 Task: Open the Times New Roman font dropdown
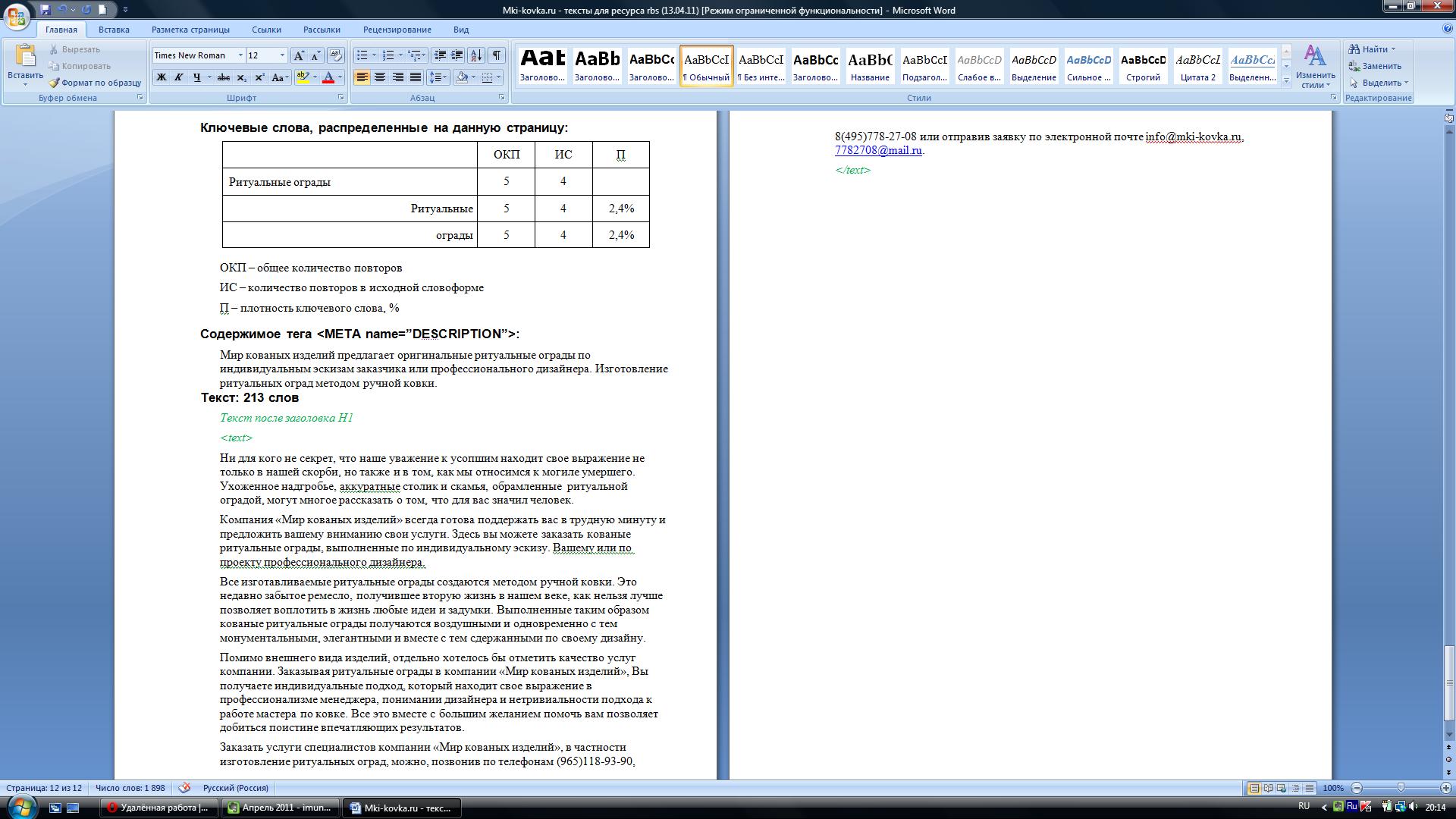(240, 55)
